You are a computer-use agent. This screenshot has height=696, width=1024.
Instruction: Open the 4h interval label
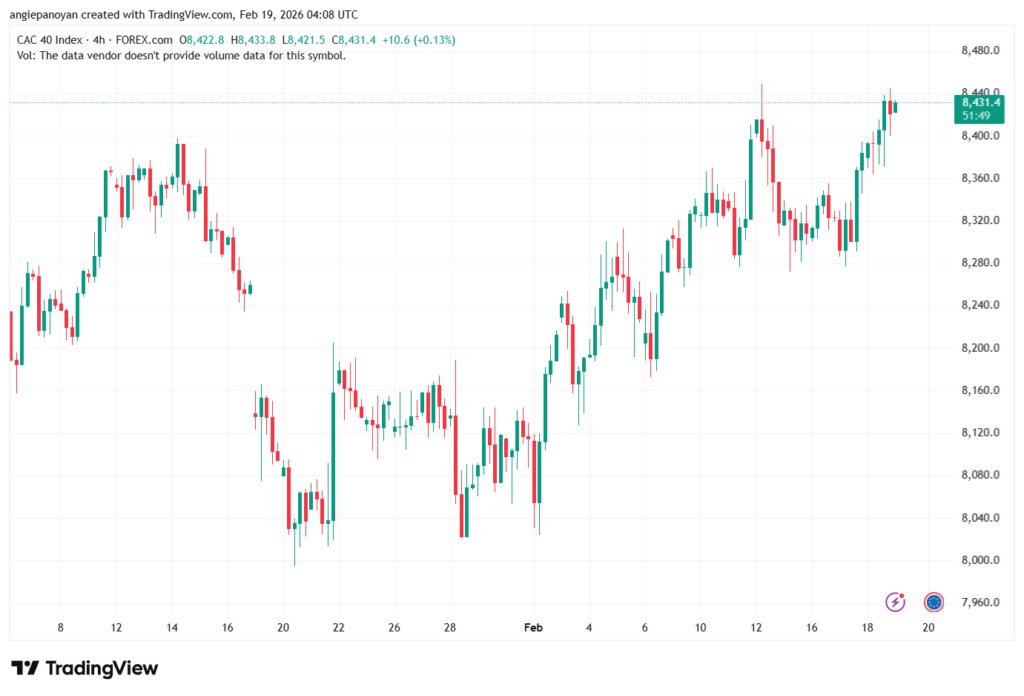click(x=106, y=39)
